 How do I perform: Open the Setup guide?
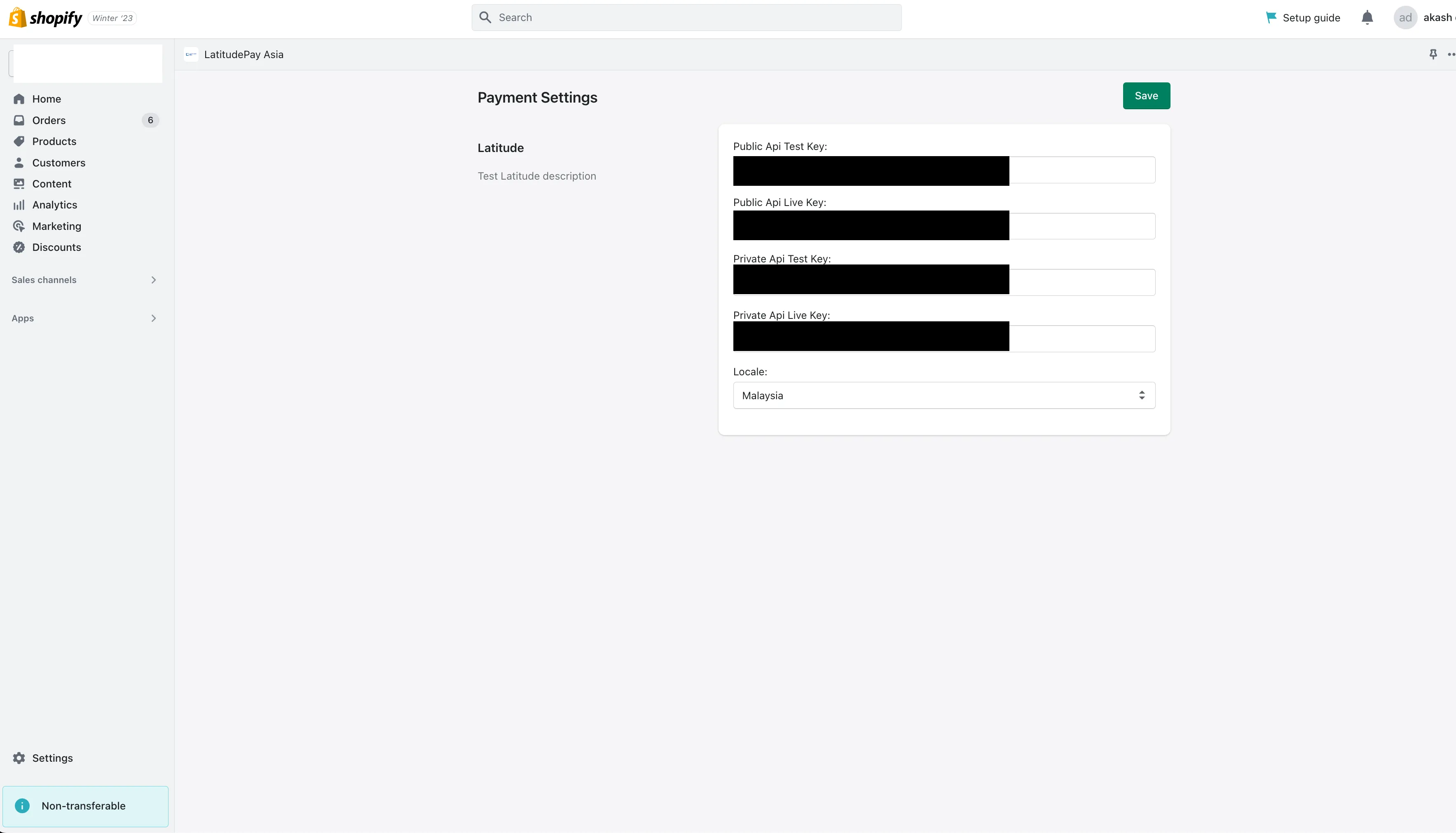[x=1303, y=18]
